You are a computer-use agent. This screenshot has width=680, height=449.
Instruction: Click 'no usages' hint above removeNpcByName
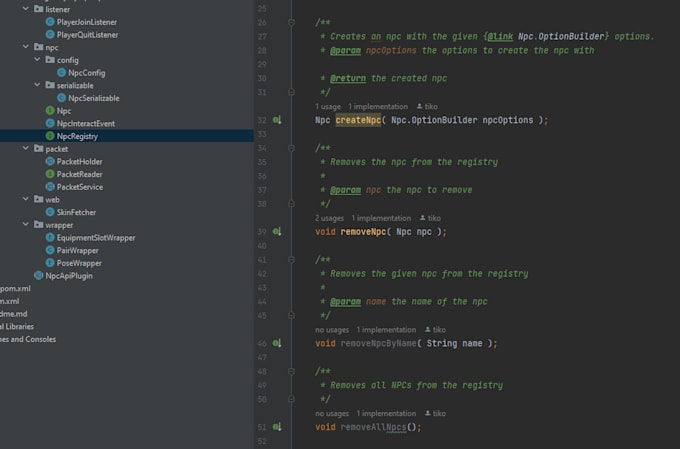click(x=332, y=330)
